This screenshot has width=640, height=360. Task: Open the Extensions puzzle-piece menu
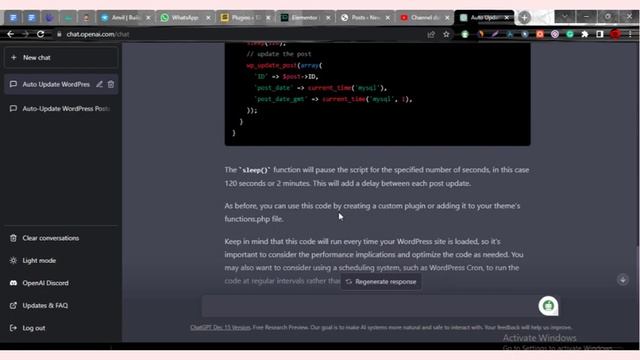(x=584, y=34)
